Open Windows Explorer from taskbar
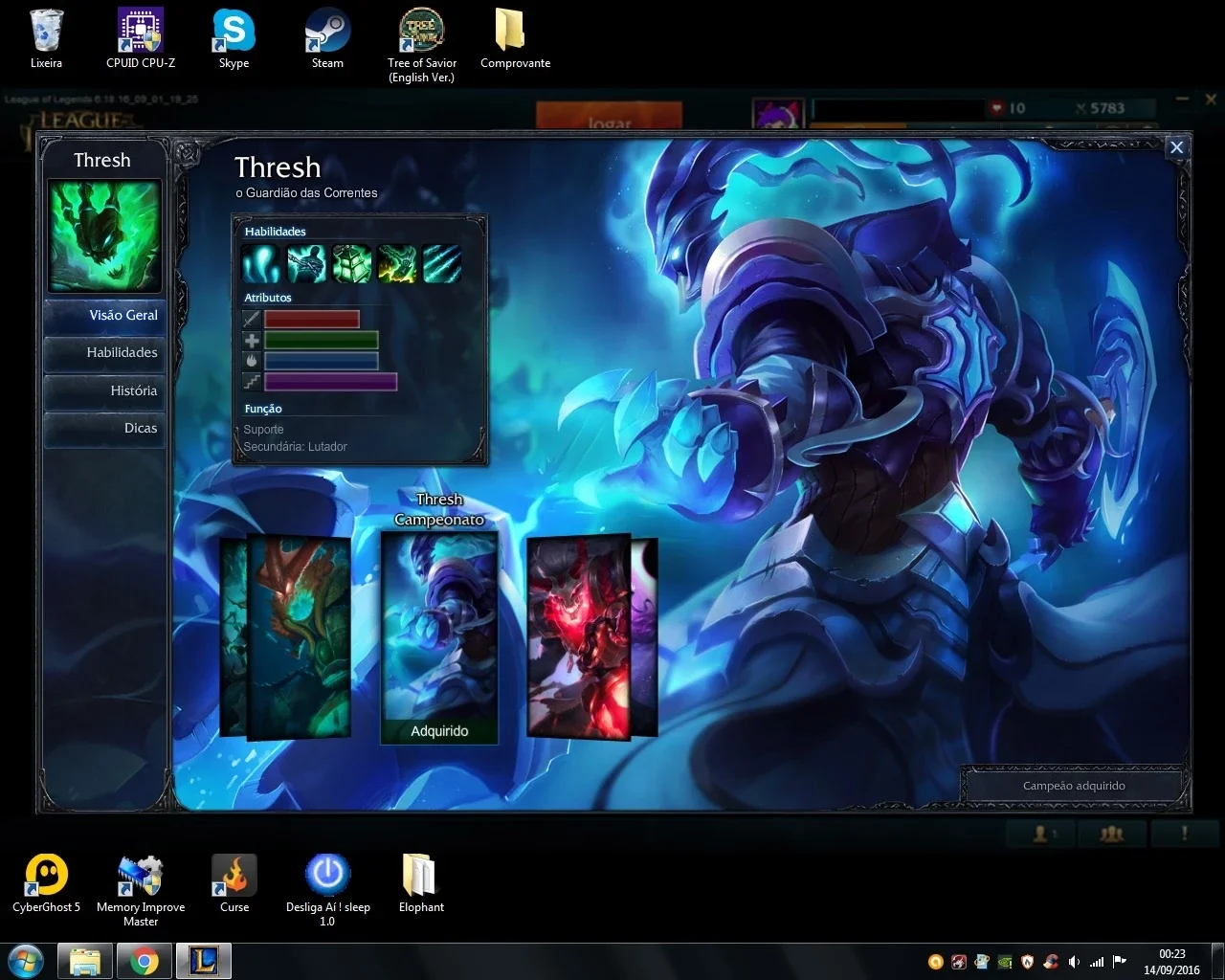Screen dimensions: 1225x980 [85, 961]
